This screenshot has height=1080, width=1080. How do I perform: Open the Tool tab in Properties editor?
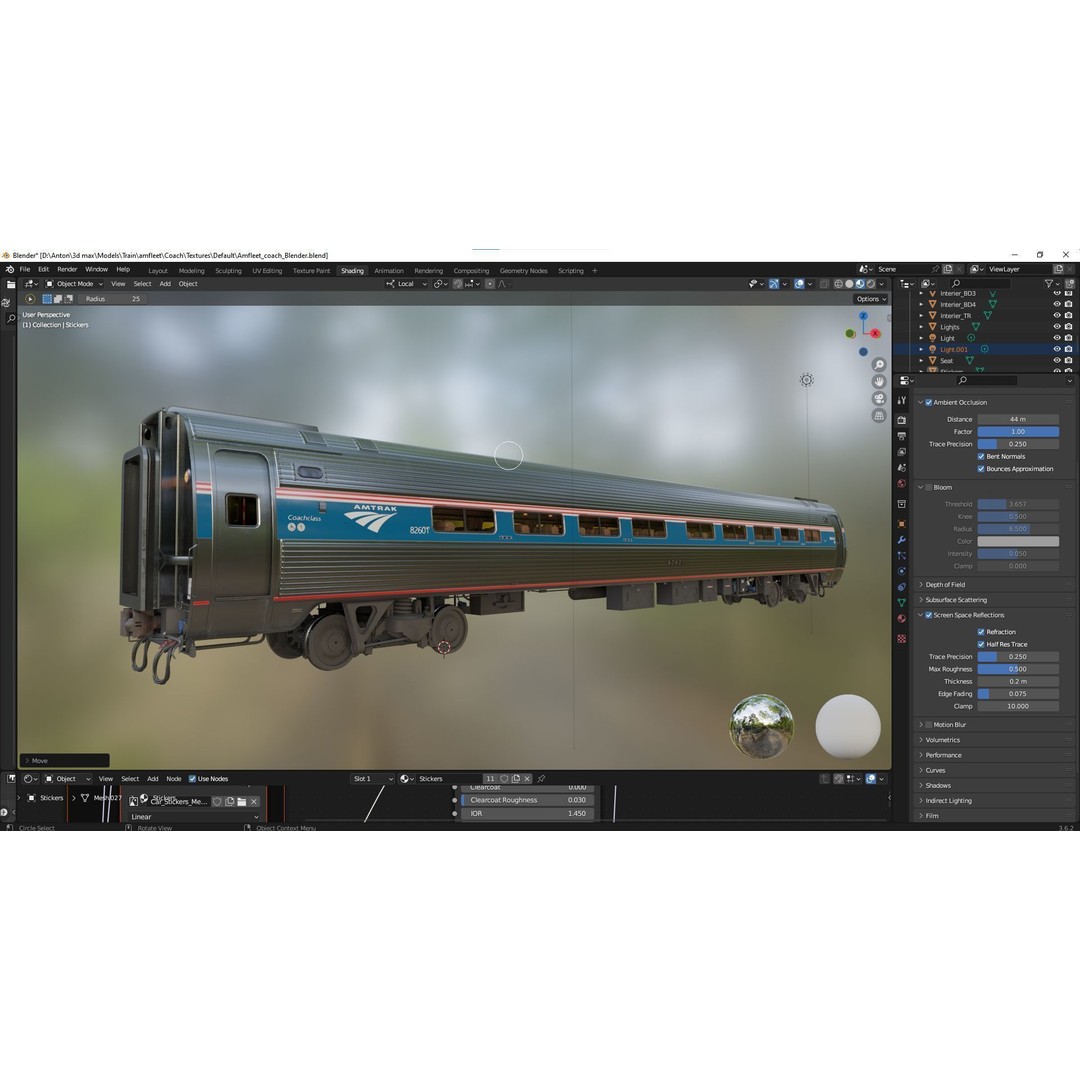[x=902, y=400]
